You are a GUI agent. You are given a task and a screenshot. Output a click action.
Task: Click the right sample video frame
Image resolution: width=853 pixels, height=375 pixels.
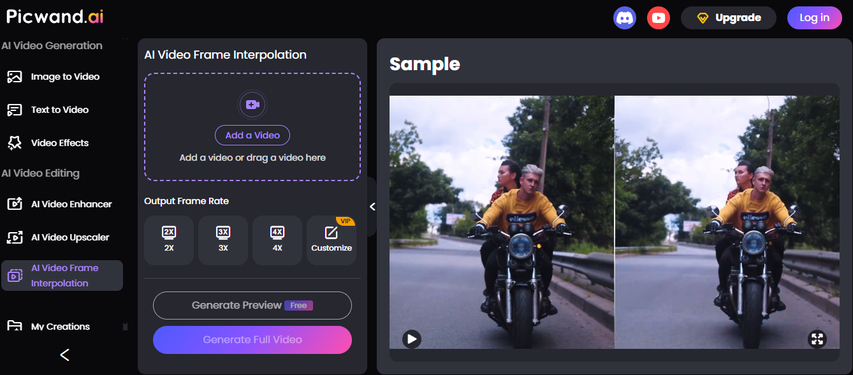727,222
